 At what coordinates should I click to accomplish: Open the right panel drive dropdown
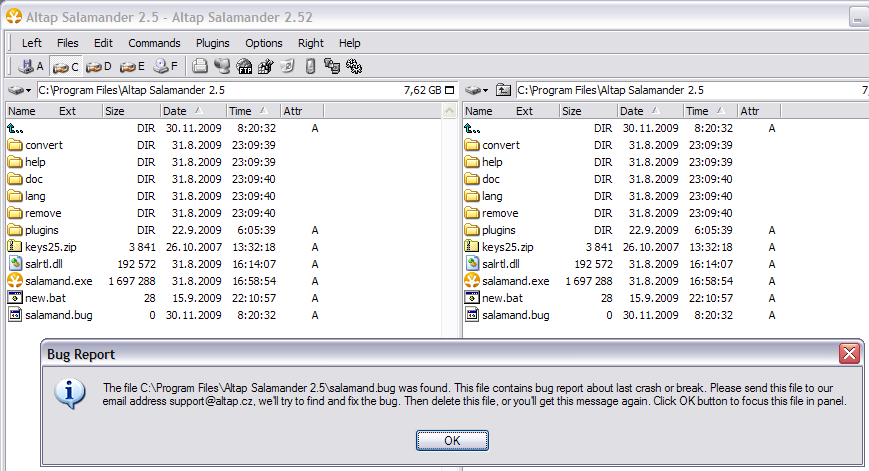click(477, 90)
